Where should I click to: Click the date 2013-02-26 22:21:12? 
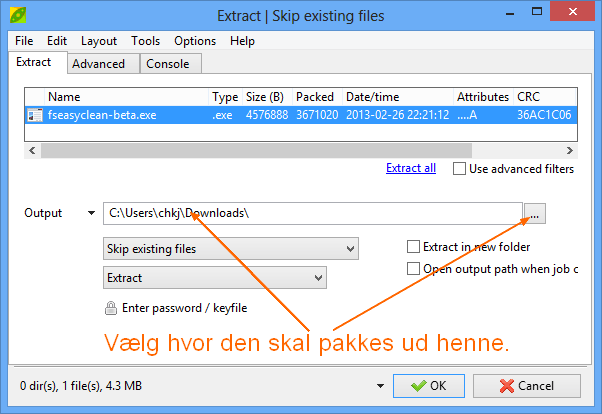(x=397, y=115)
